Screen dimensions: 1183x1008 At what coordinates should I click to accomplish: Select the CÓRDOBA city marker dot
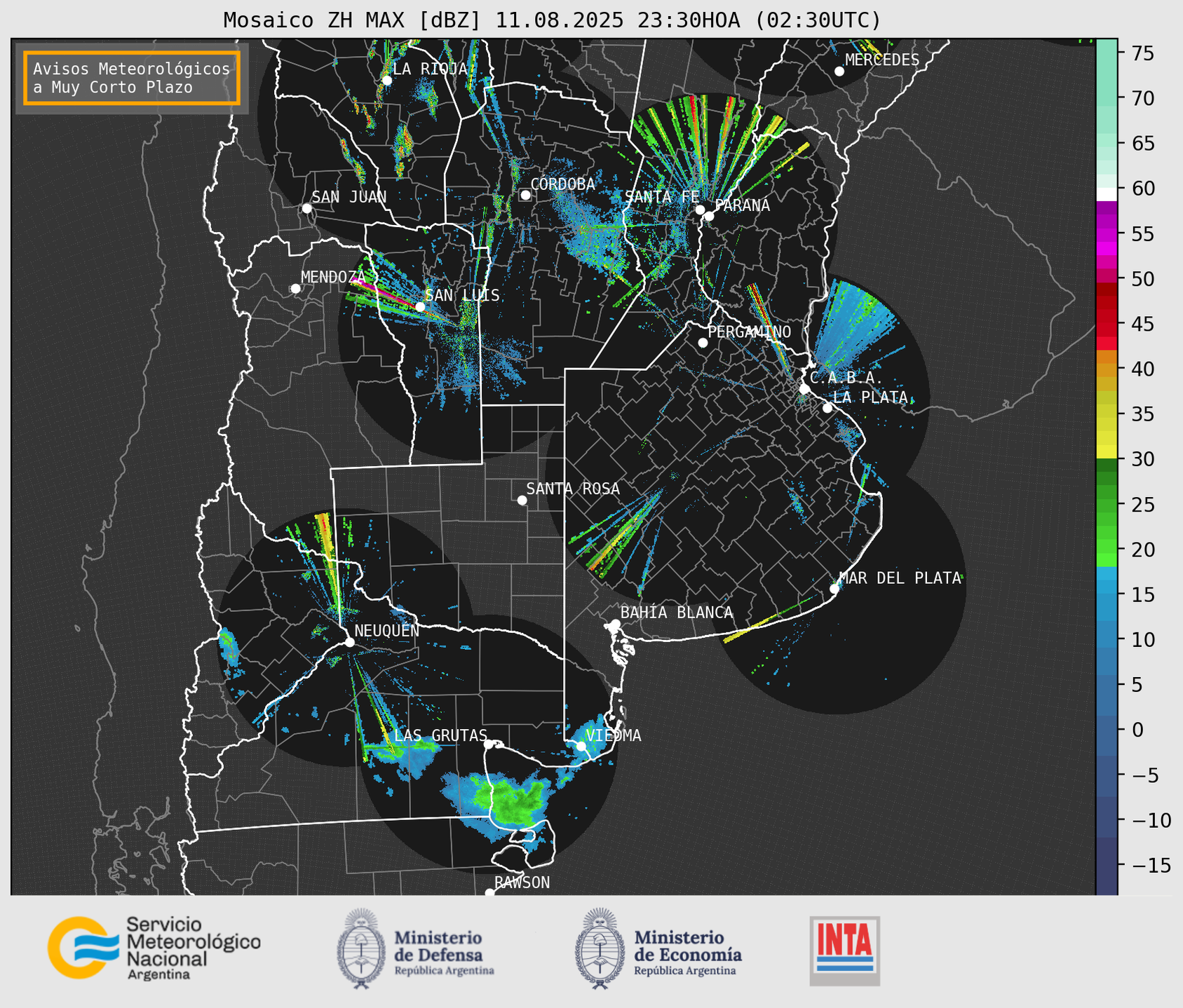pos(525,195)
